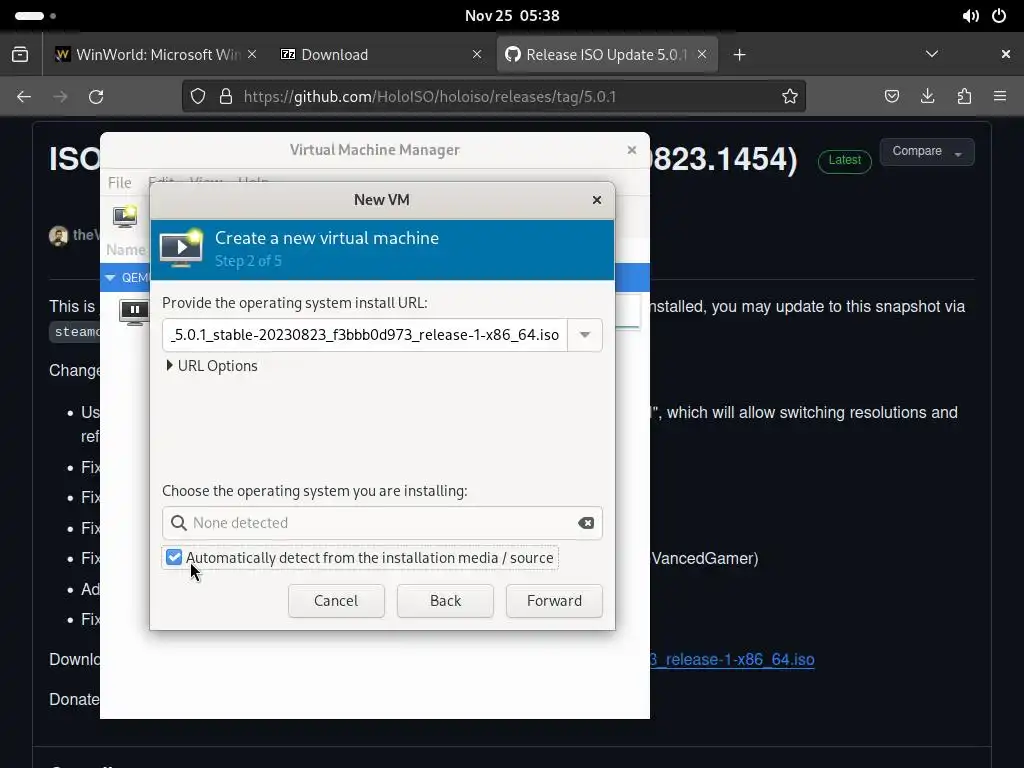The width and height of the screenshot is (1024, 768).
Task: Click the browser forward arrow
Action: pyautogui.click(x=60, y=97)
